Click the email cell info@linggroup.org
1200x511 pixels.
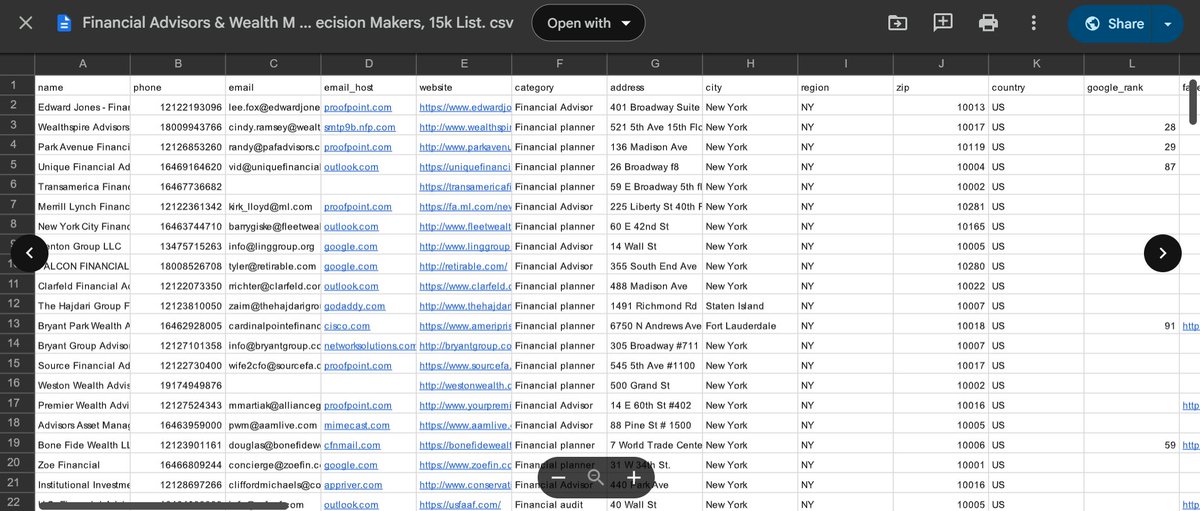tap(273, 246)
